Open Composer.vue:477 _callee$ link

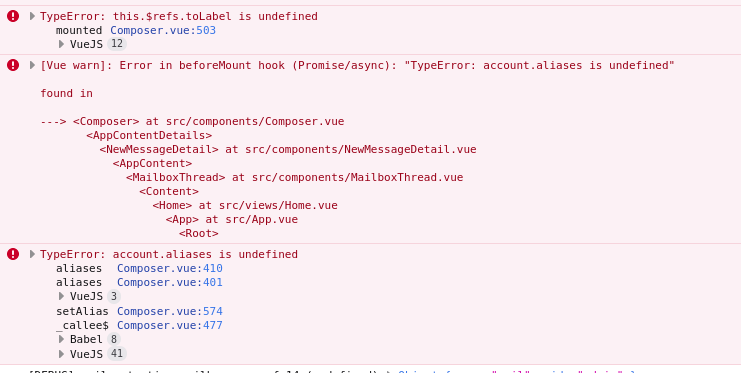(x=170, y=325)
